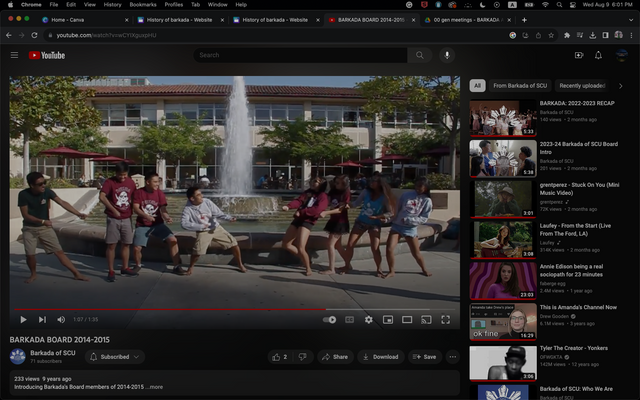Toggle subtitles/closed captions button
This screenshot has height=400, width=640.
(x=349, y=319)
